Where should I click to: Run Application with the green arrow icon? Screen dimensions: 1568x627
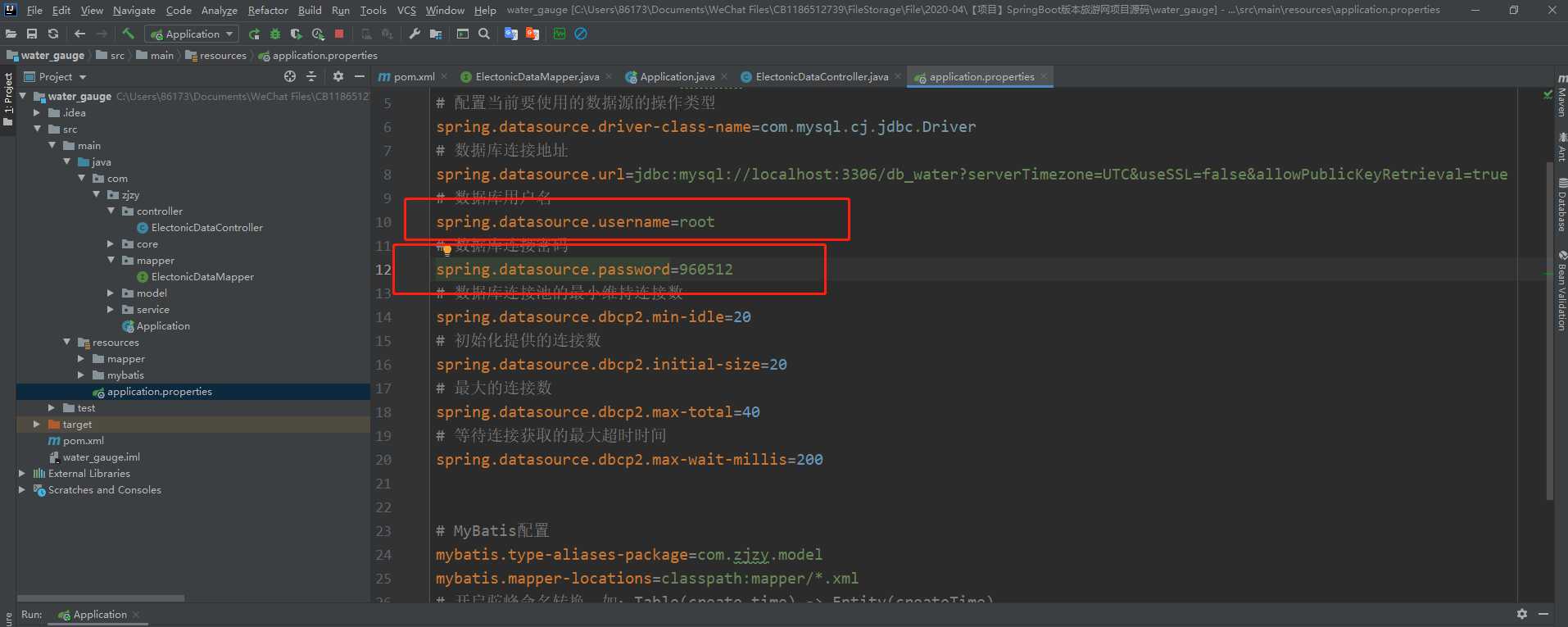254,34
